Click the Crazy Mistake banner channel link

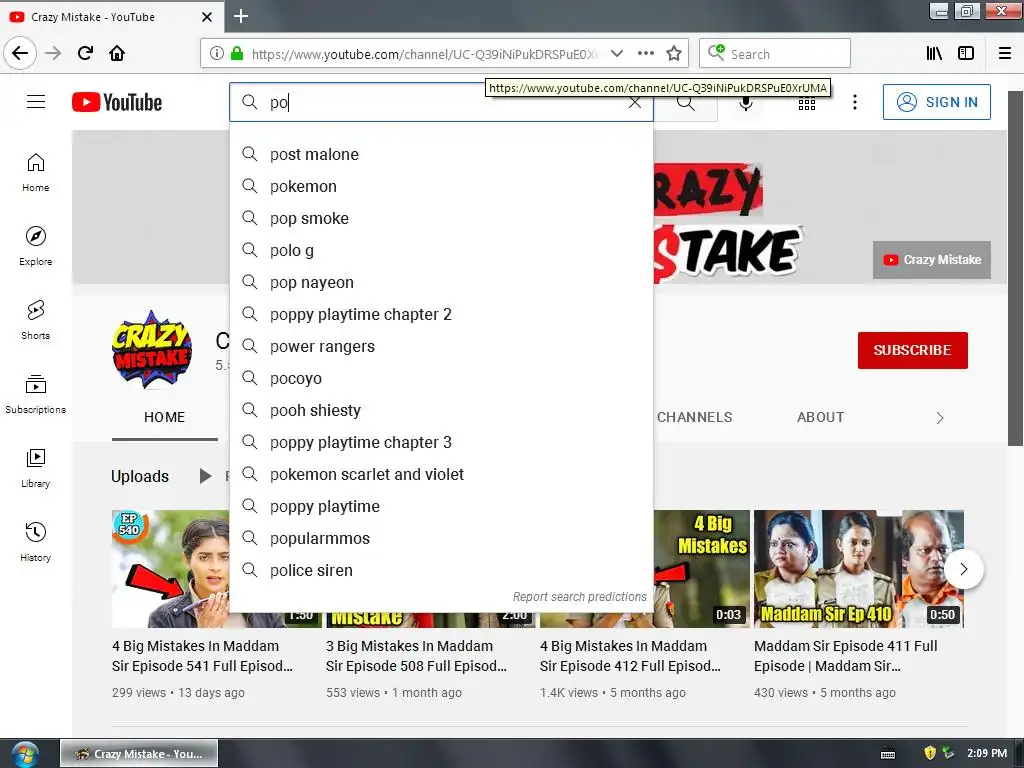tap(932, 260)
